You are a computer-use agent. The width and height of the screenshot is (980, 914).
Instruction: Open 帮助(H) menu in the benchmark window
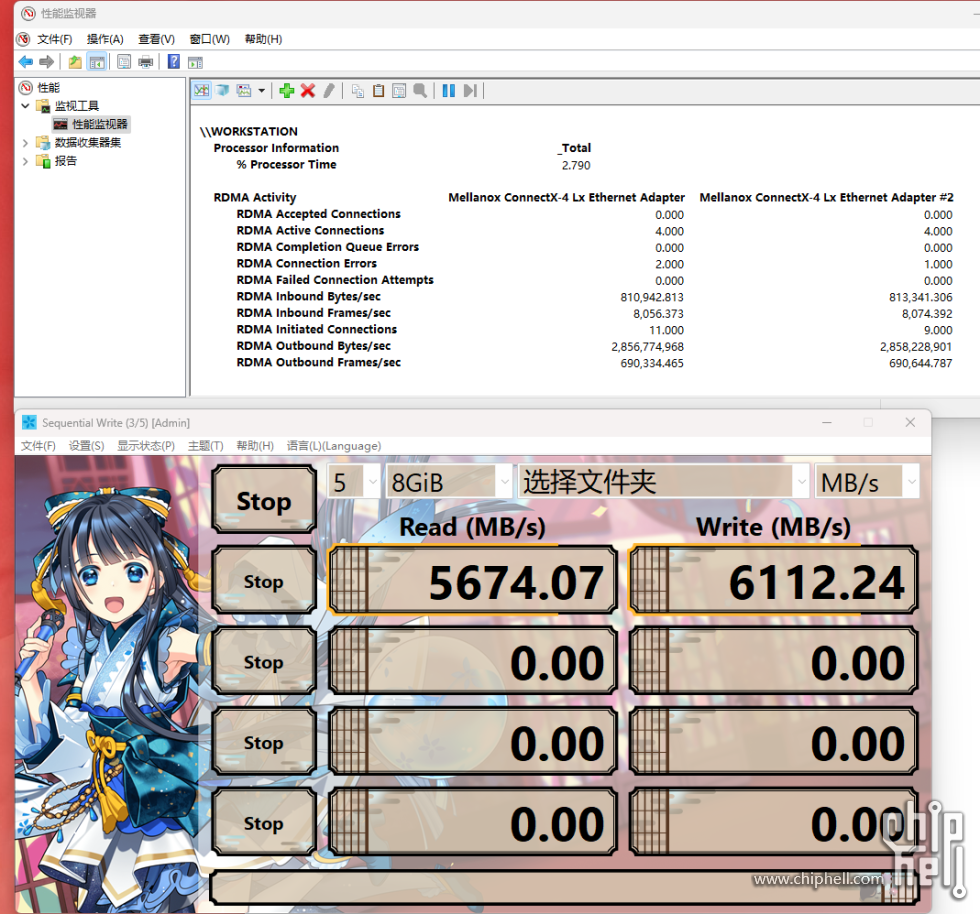[255, 446]
